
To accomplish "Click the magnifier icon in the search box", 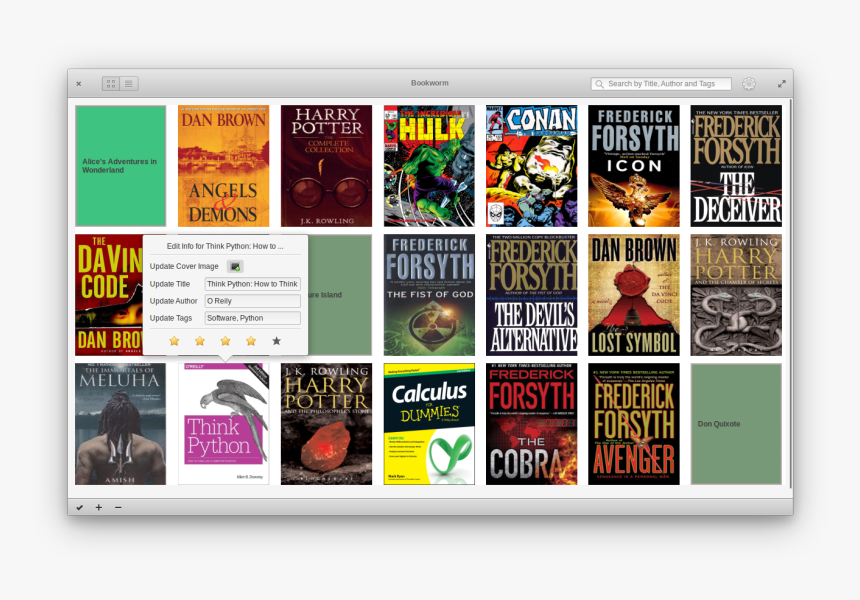I will pyautogui.click(x=599, y=84).
